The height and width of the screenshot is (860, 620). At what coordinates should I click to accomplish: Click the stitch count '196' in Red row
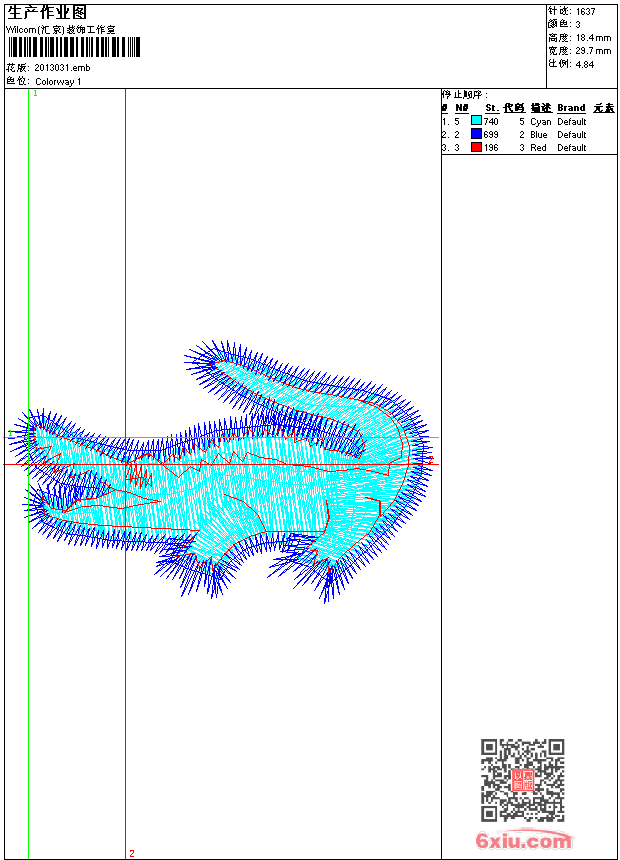point(491,148)
